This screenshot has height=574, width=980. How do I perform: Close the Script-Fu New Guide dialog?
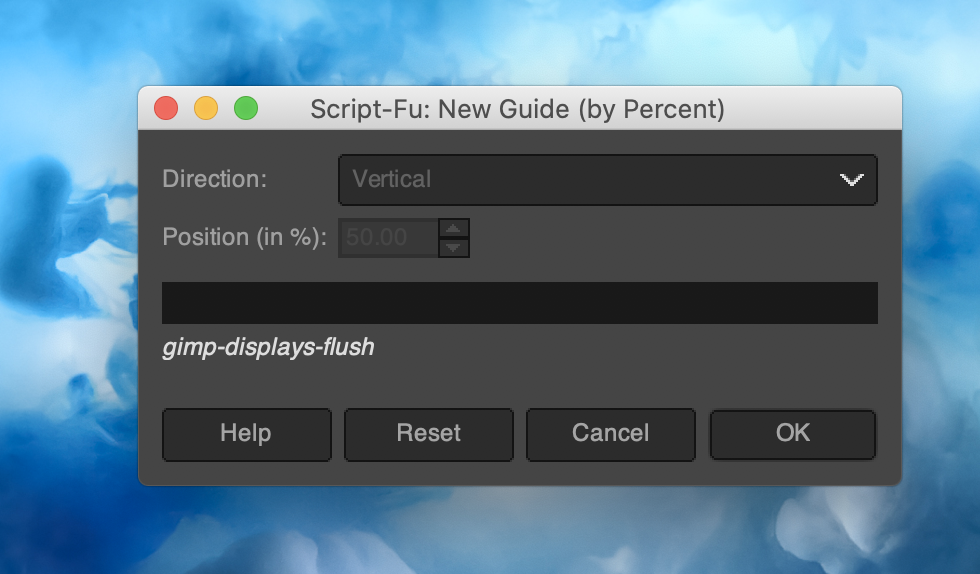tap(166, 108)
